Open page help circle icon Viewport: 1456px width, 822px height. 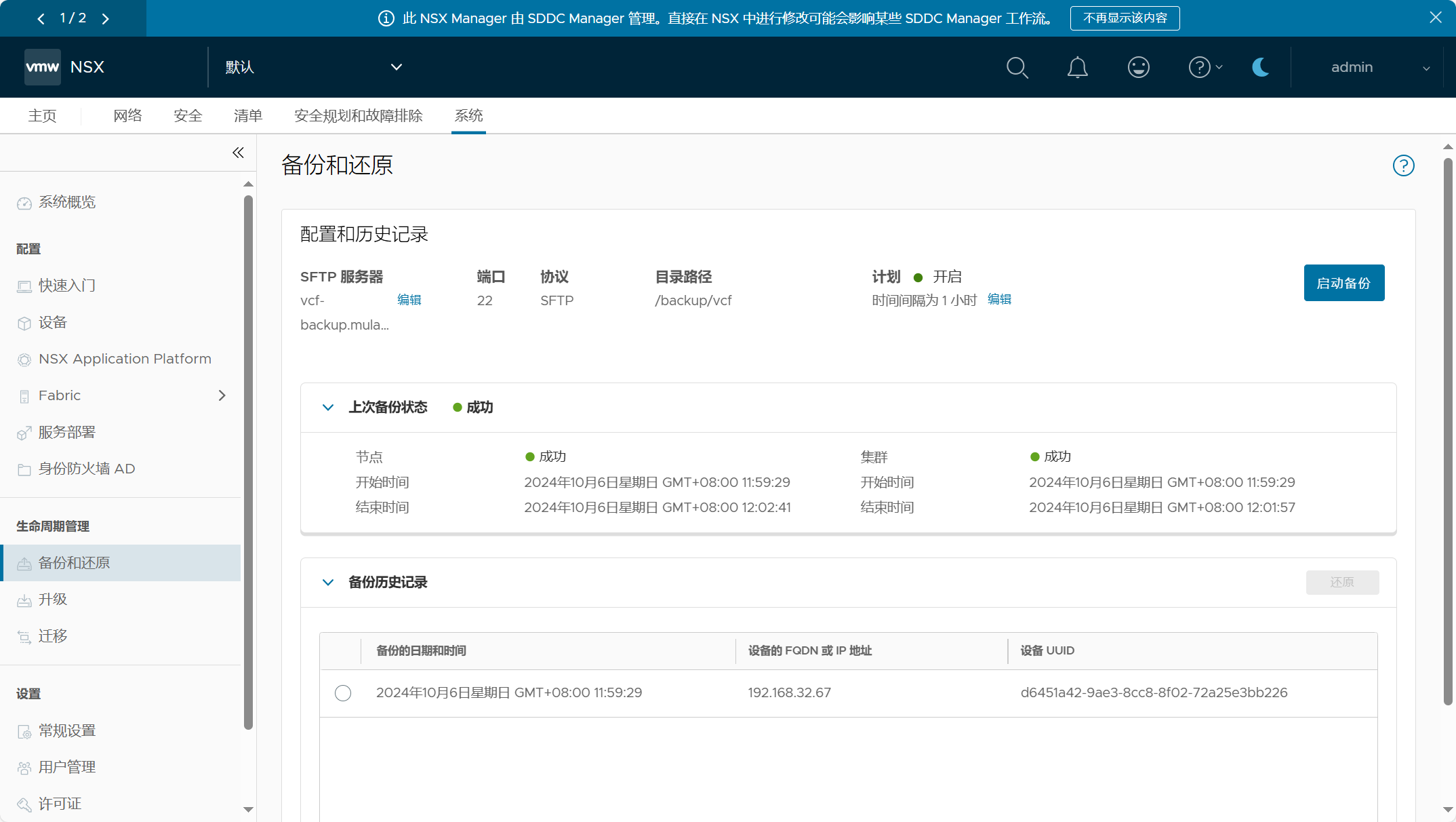[x=1403, y=165]
